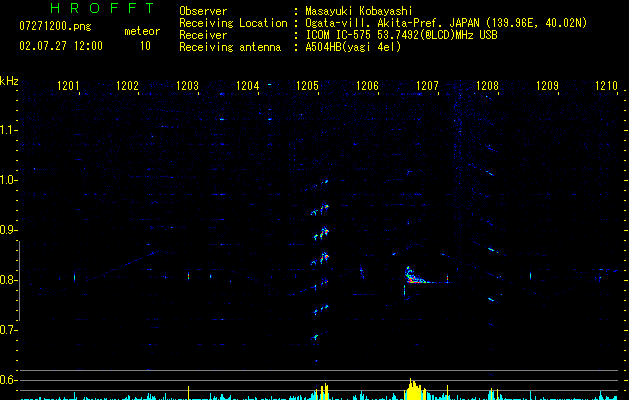Click the Receiver label
This screenshot has height=400, width=629.
pos(203,35)
